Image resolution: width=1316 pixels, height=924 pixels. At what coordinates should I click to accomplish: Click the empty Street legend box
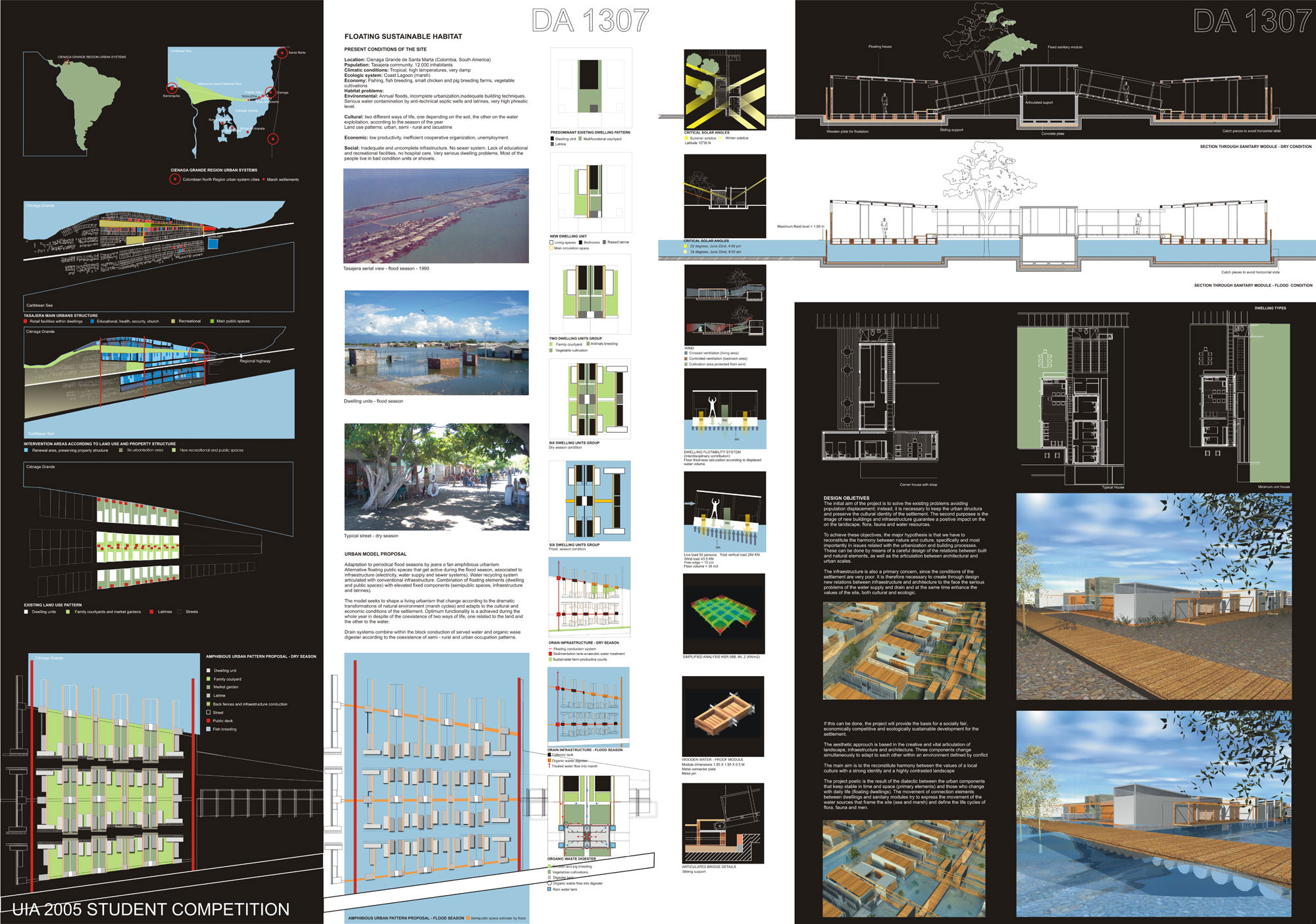pos(209,712)
